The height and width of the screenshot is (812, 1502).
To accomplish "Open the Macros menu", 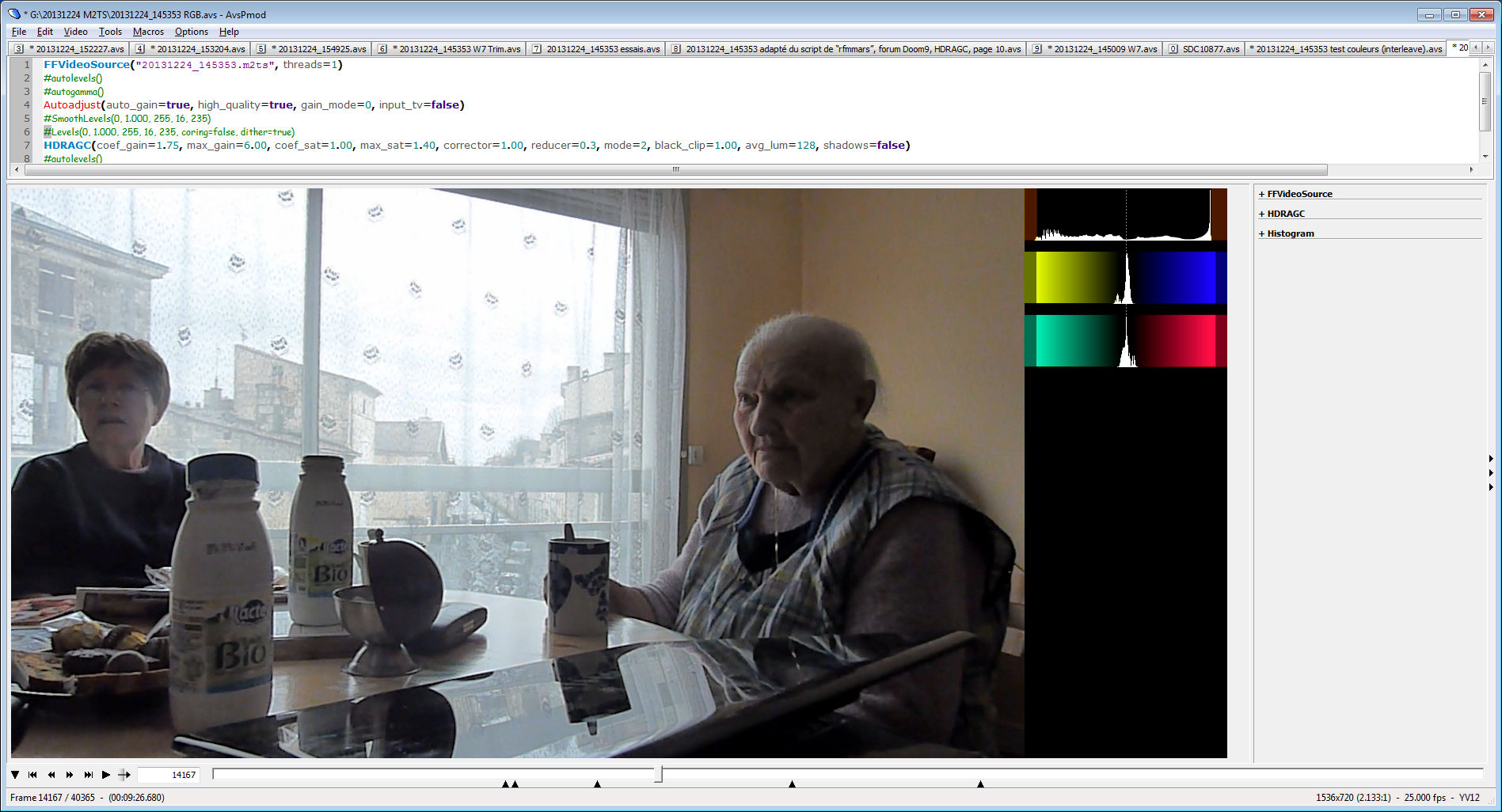I will coord(148,32).
